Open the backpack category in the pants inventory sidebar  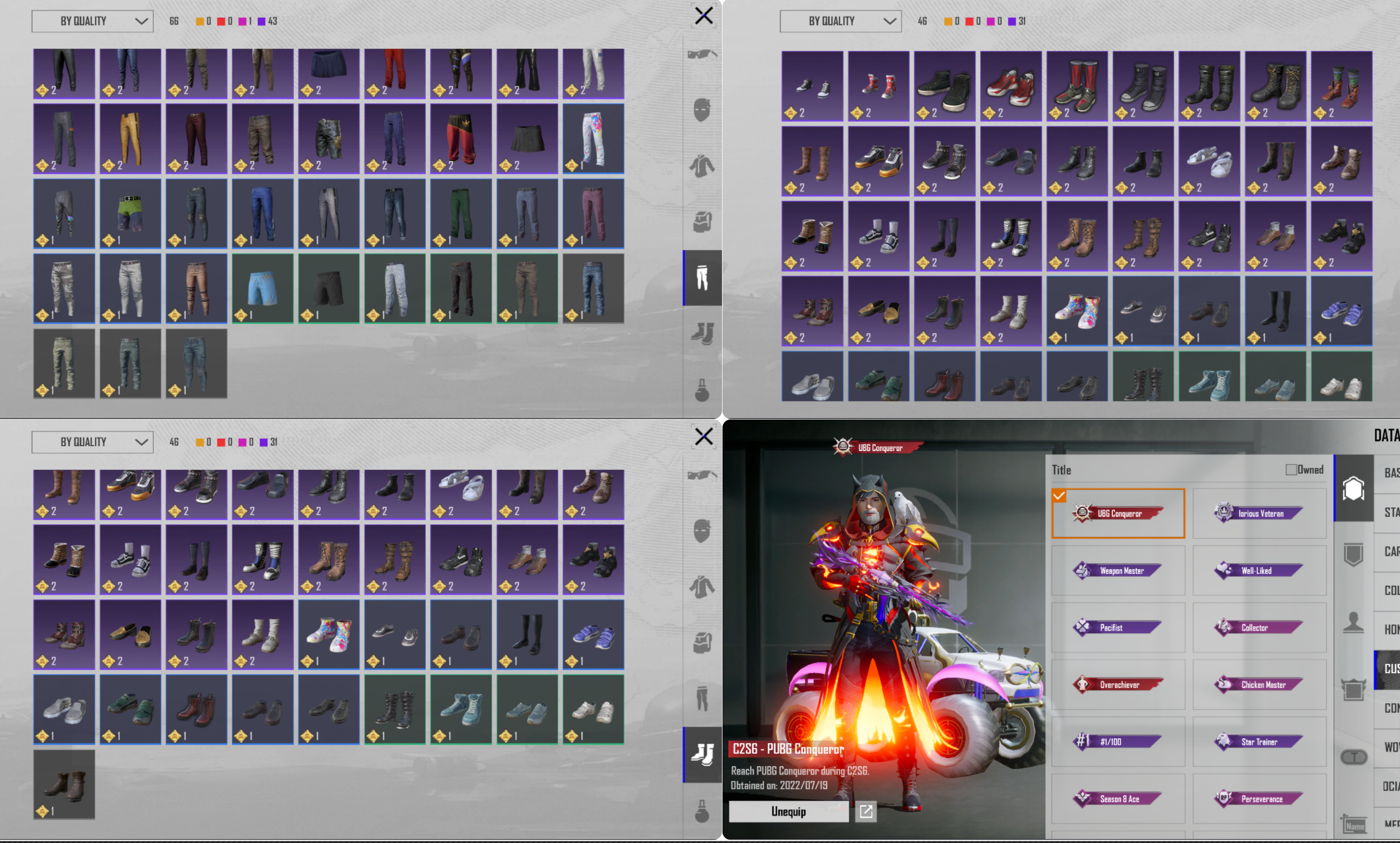click(x=703, y=221)
